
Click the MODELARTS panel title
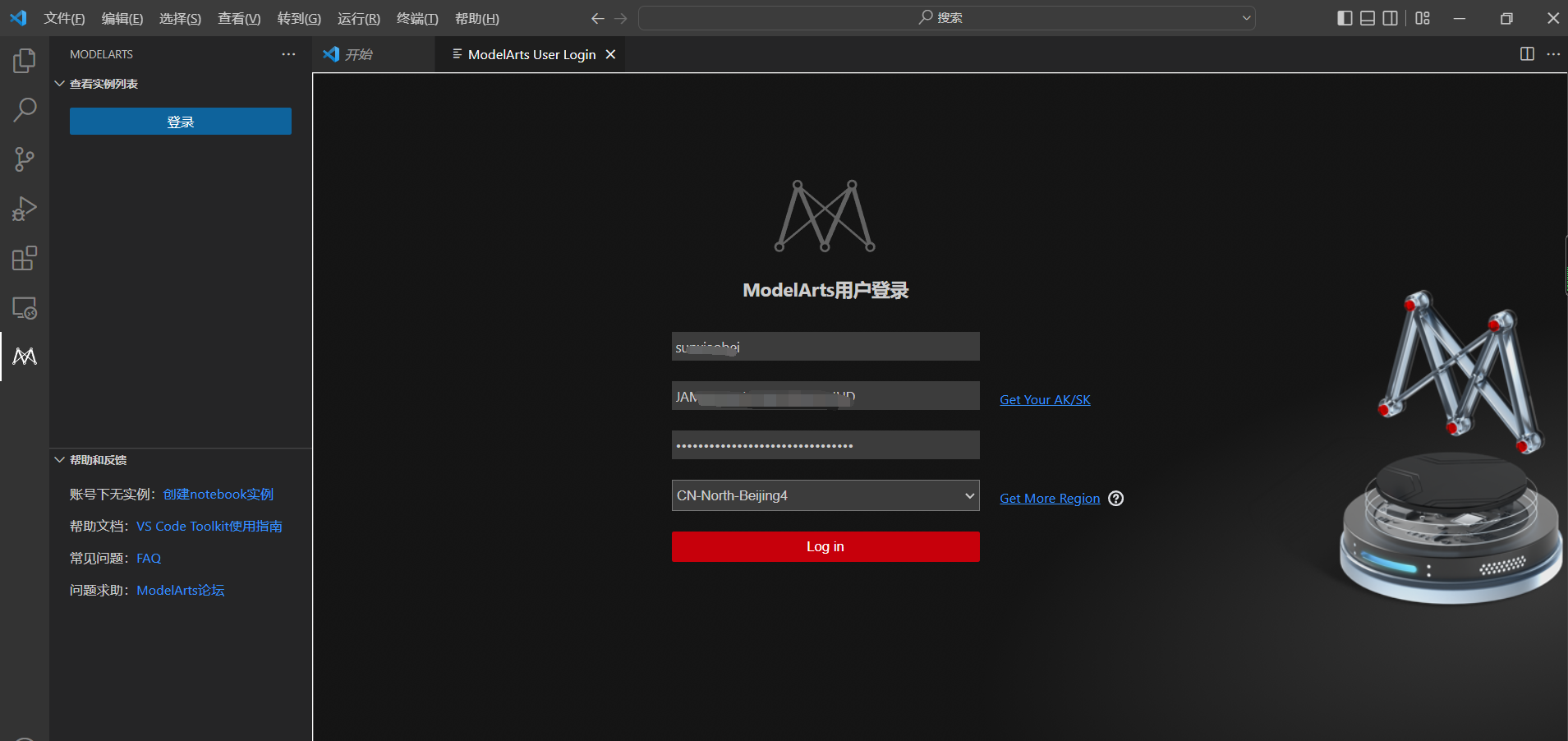click(x=101, y=54)
